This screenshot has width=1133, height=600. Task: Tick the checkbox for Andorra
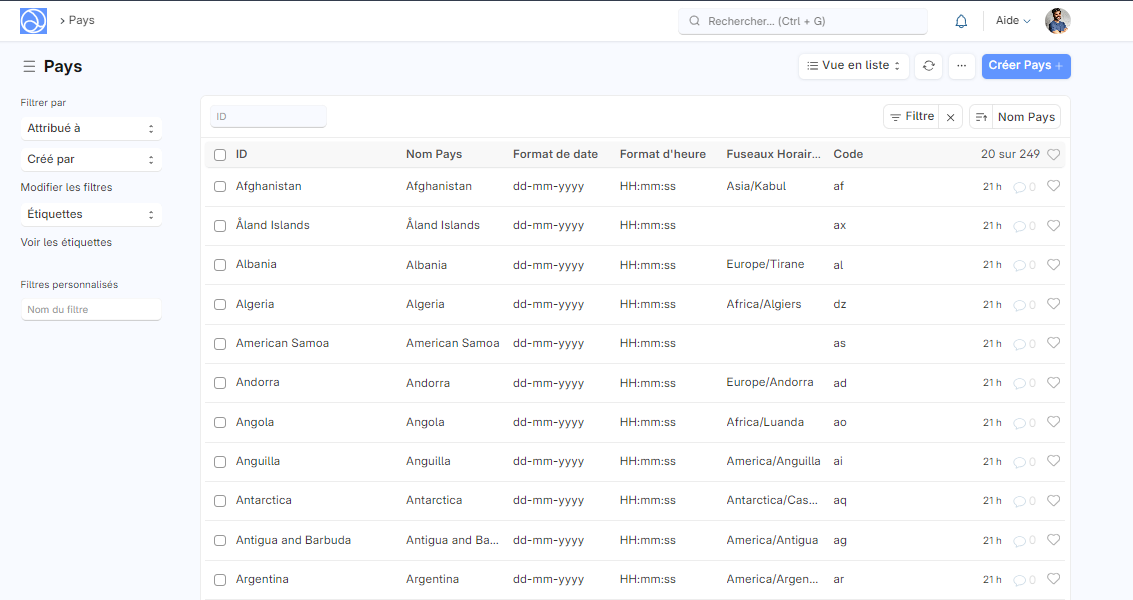pyautogui.click(x=220, y=383)
